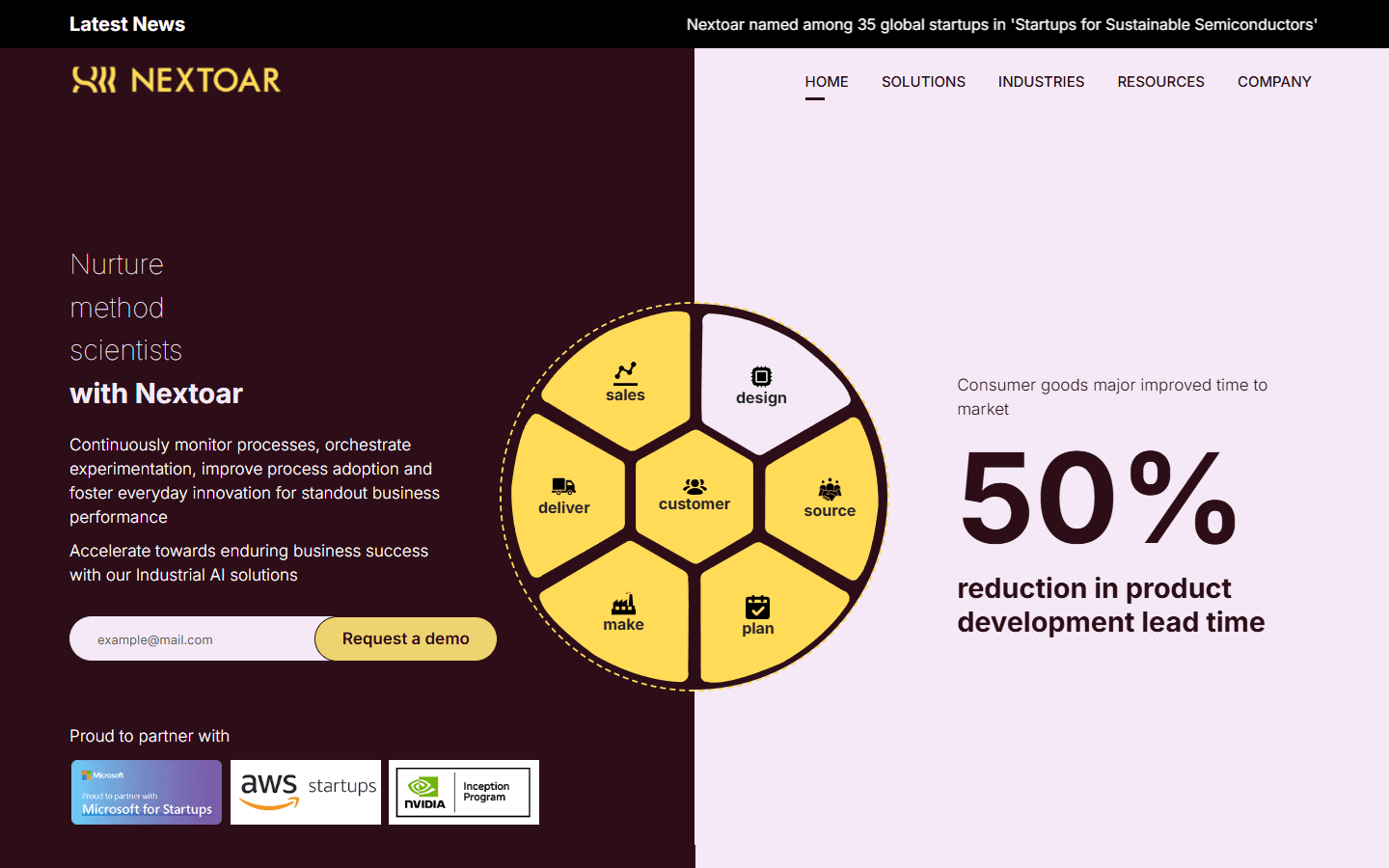Image resolution: width=1389 pixels, height=868 pixels.
Task: Select the deliver truck icon
Action: (x=563, y=486)
